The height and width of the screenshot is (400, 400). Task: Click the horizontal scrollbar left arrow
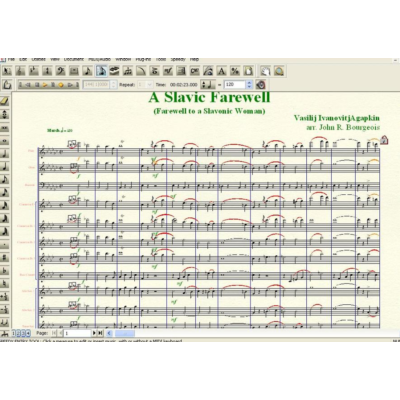(x=109, y=333)
